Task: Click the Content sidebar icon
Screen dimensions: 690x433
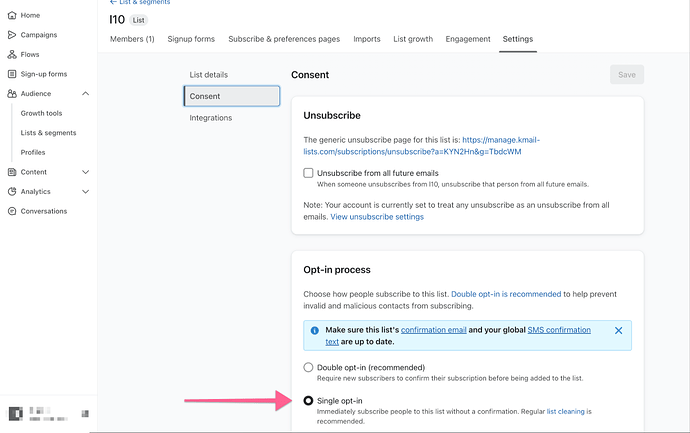Action: click(12, 172)
